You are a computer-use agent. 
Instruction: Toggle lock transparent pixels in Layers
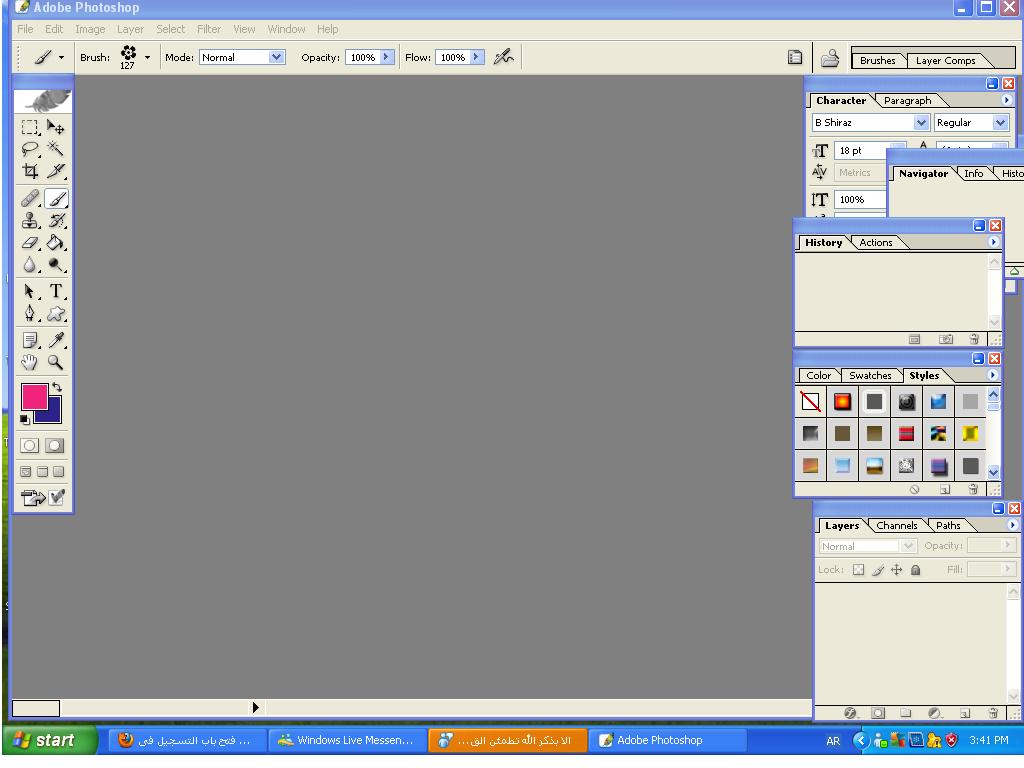(859, 570)
